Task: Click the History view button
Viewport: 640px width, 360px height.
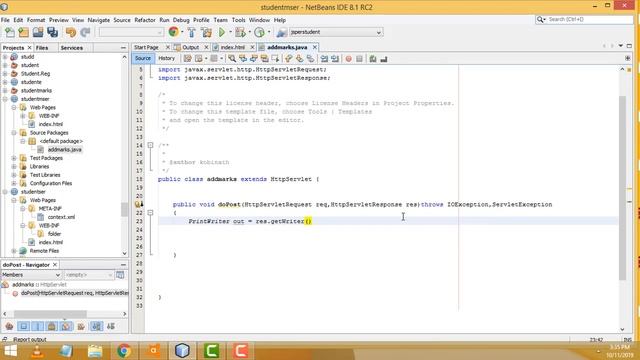Action: [x=167, y=58]
